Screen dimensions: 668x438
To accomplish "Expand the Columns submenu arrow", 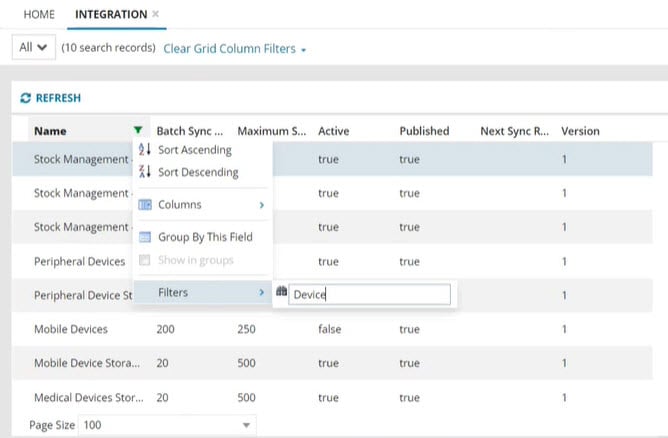I will pos(262,205).
